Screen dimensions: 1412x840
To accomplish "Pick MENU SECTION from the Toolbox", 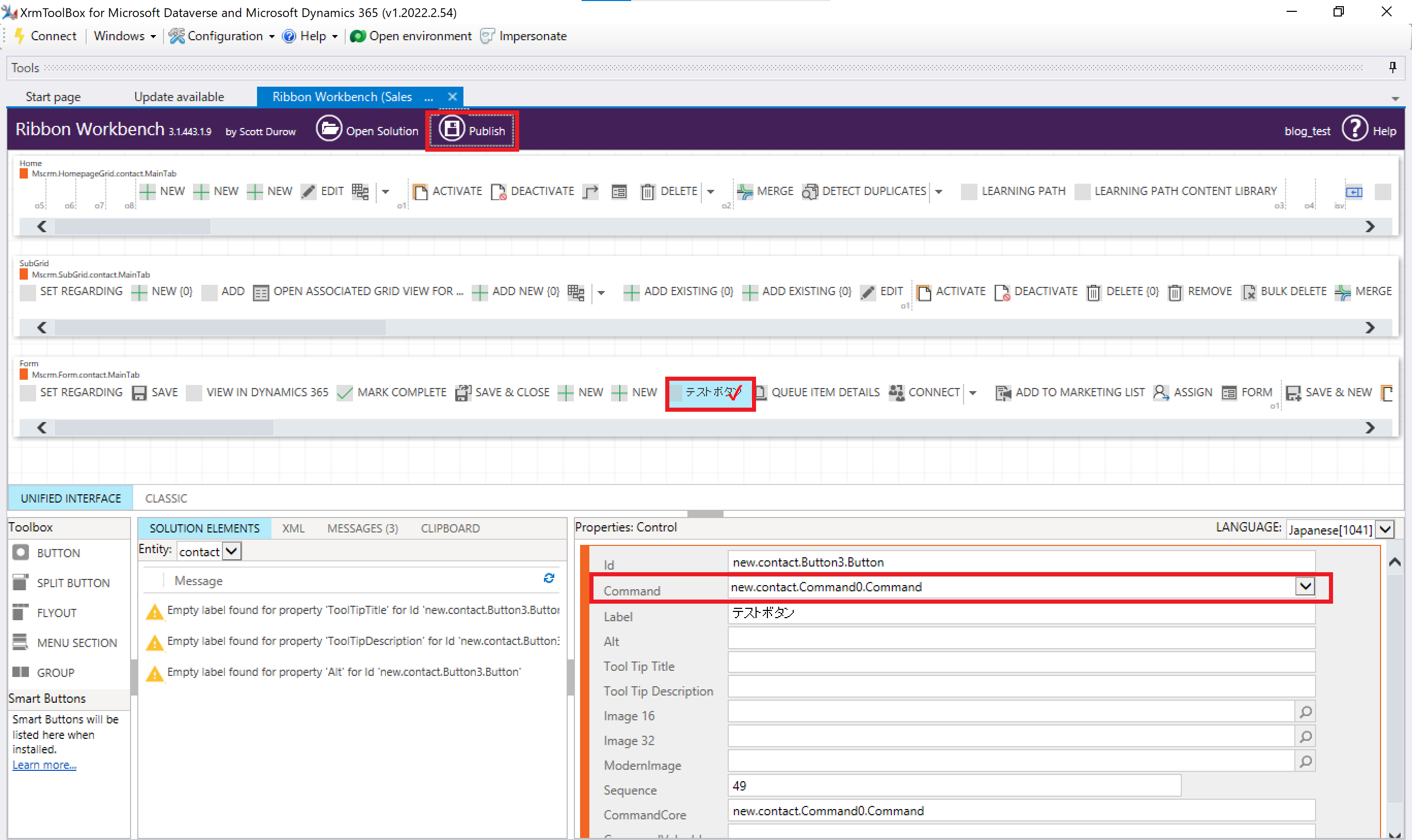I will tap(65, 643).
